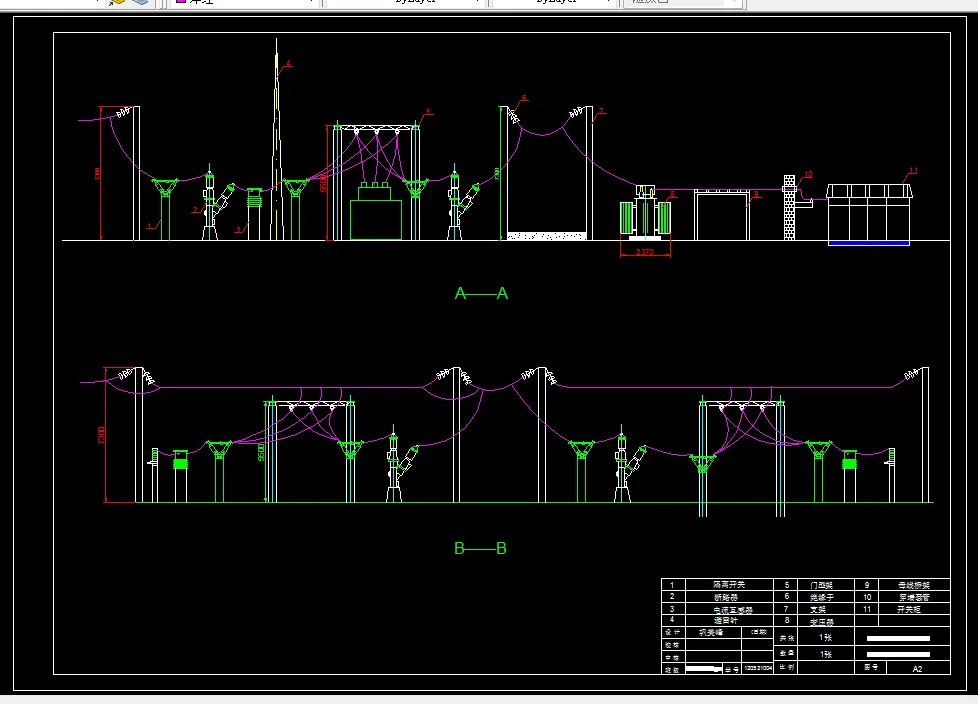
Task: Select legend cell '隔离开关' in the title block
Action: [x=729, y=585]
